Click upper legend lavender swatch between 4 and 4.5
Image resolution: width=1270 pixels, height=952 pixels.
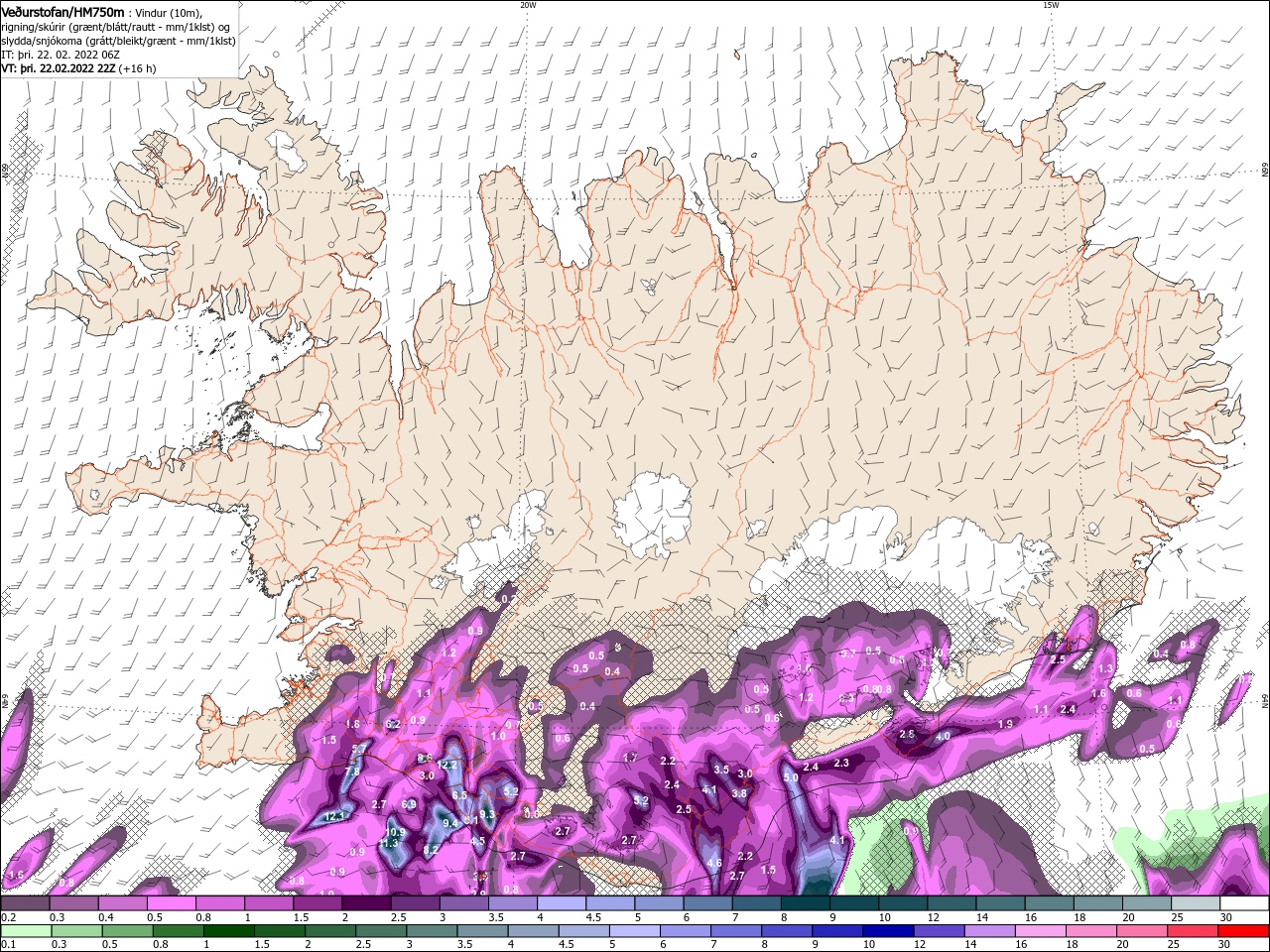click(562, 903)
